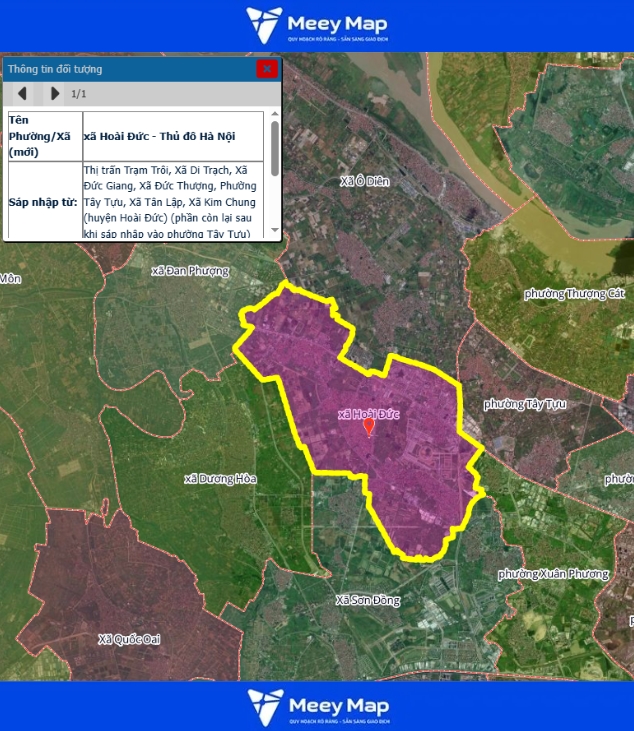Select the xã Đan Phượng map label

[190, 271]
